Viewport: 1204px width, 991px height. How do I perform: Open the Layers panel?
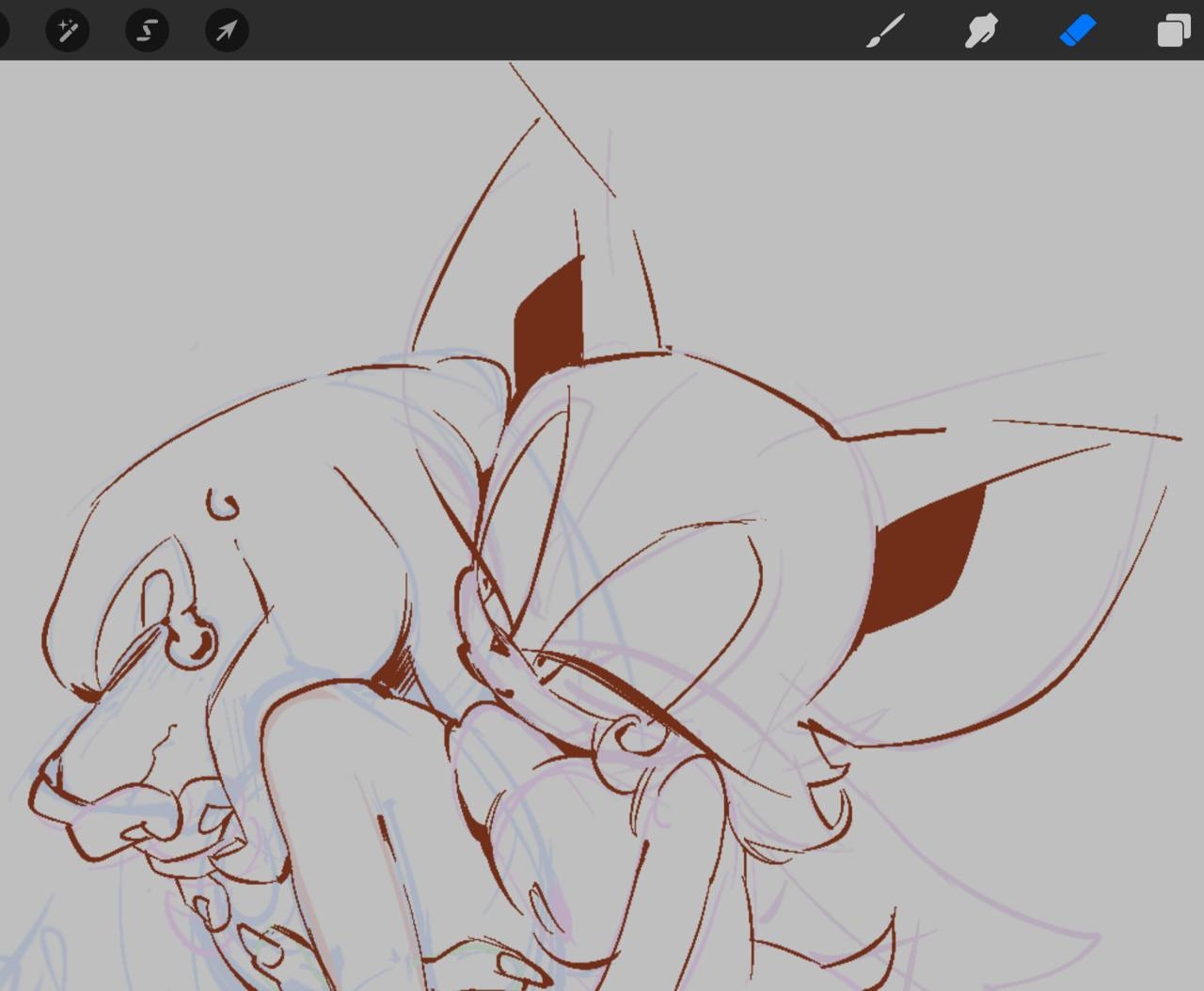1174,31
